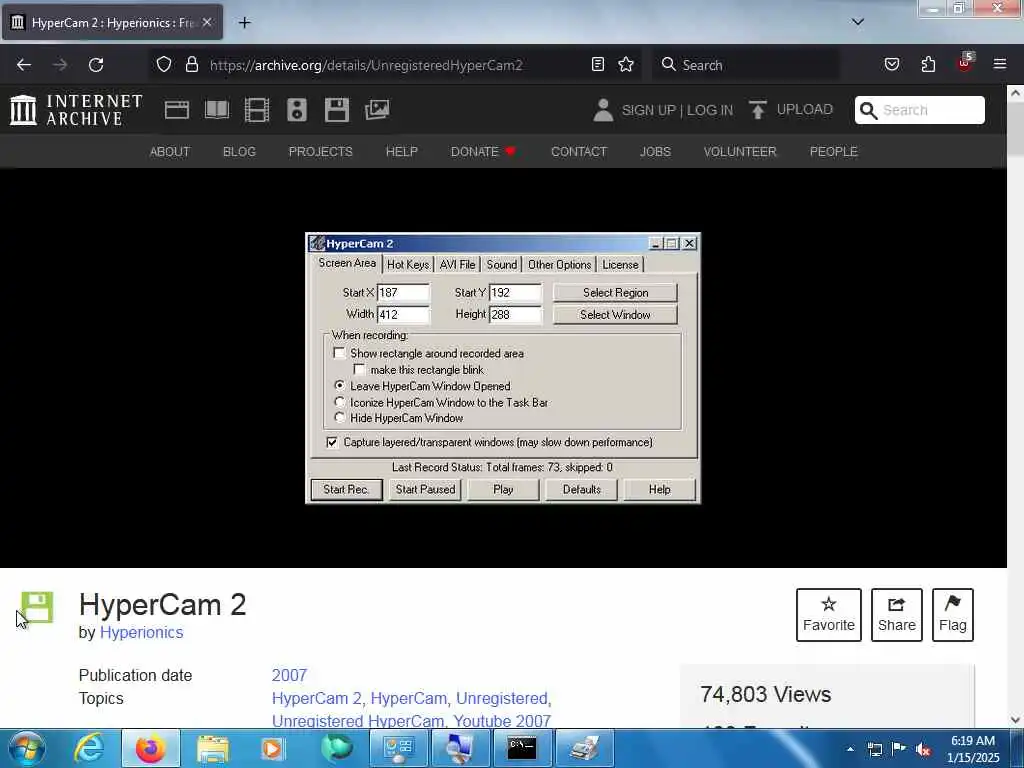
Task: Open the Texts book icon
Action: (217, 110)
